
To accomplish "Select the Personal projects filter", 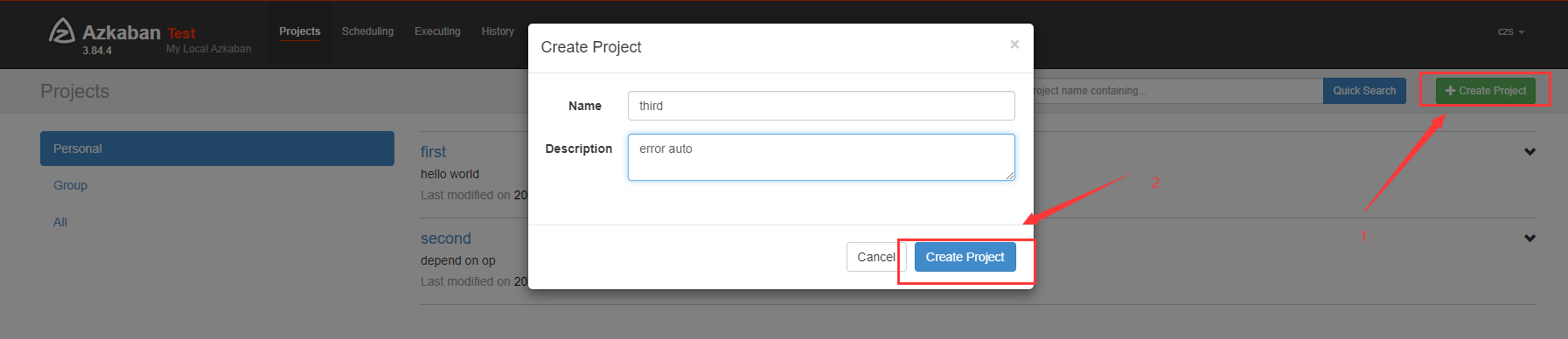I will click(217, 149).
